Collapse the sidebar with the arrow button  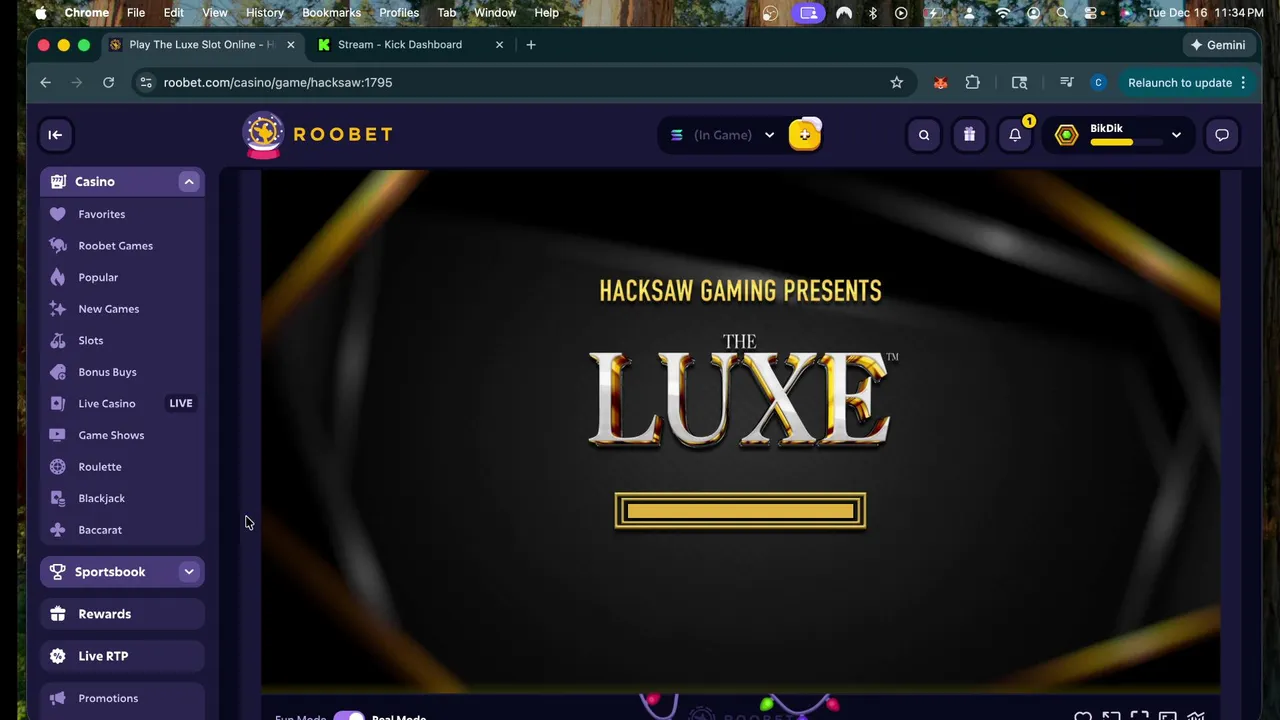point(55,135)
